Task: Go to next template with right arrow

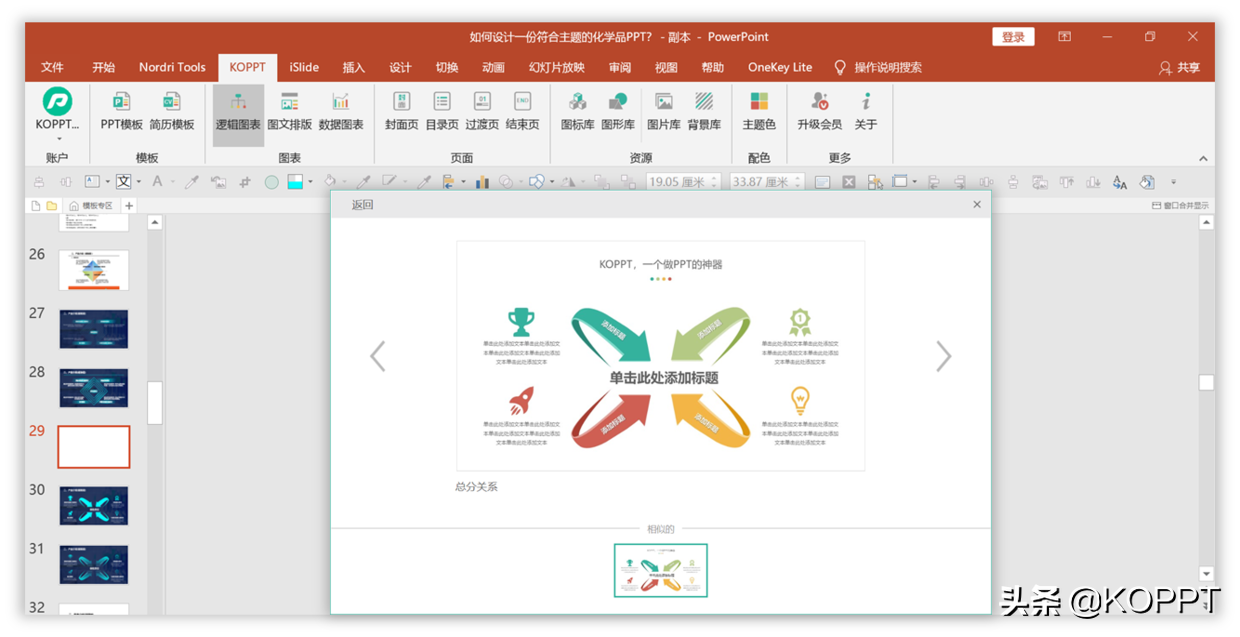Action: pyautogui.click(x=943, y=356)
